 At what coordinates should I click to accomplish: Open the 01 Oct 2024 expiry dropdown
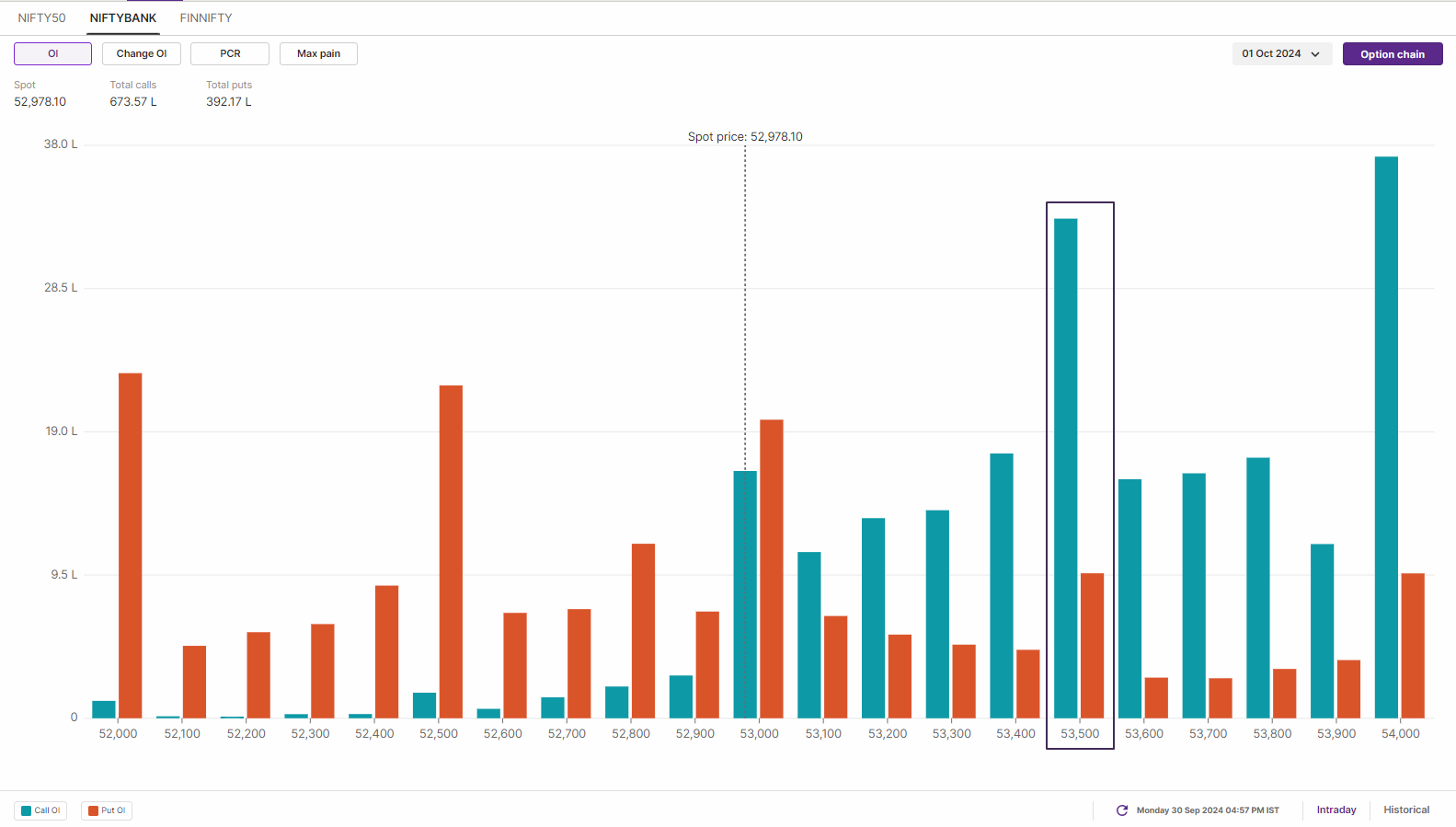[1281, 53]
